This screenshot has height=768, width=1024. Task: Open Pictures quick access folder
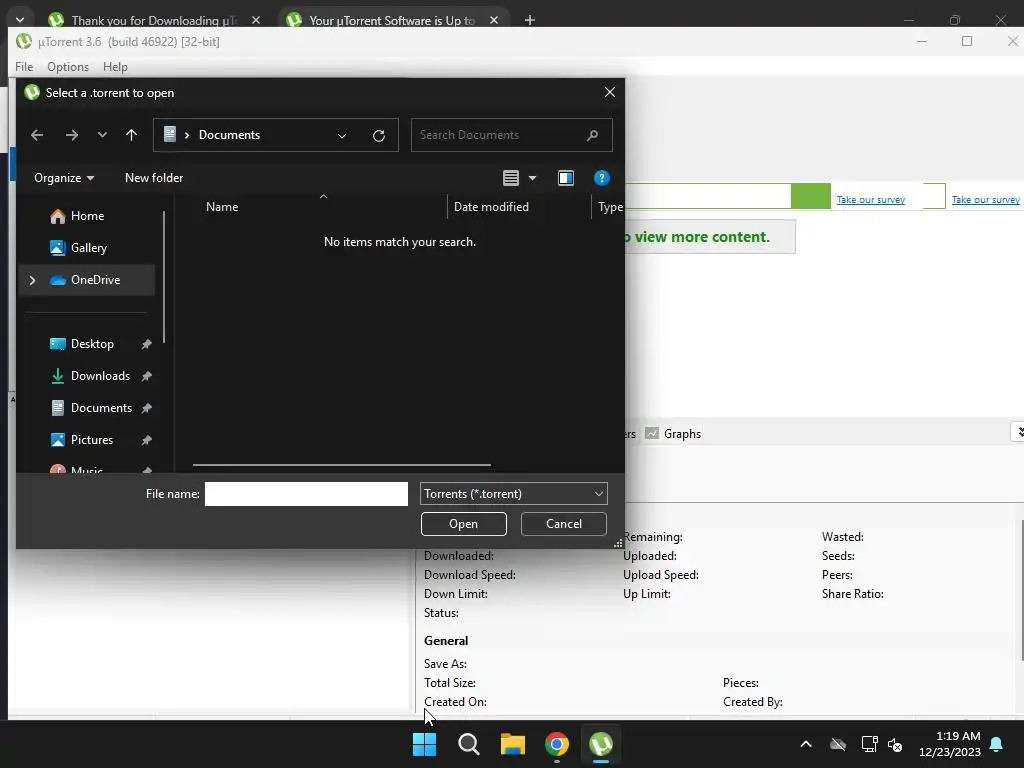point(91,440)
